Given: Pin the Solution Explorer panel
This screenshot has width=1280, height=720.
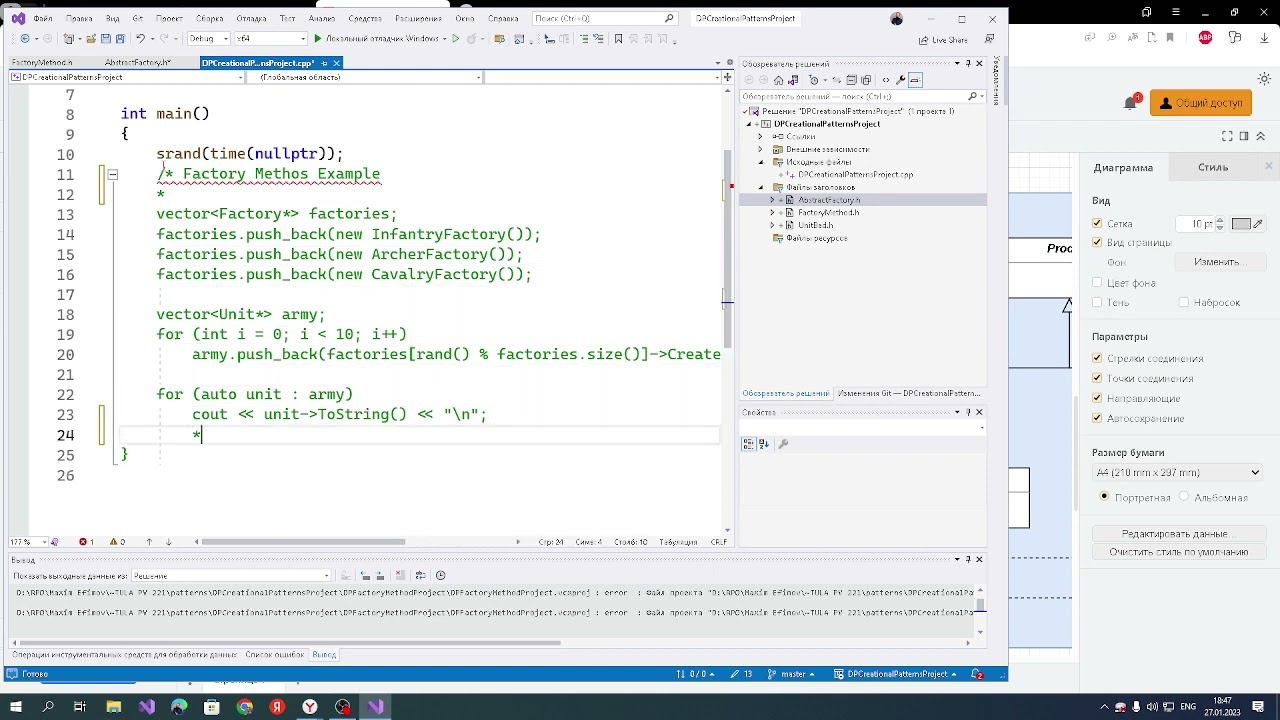Looking at the screenshot, I should [967, 63].
